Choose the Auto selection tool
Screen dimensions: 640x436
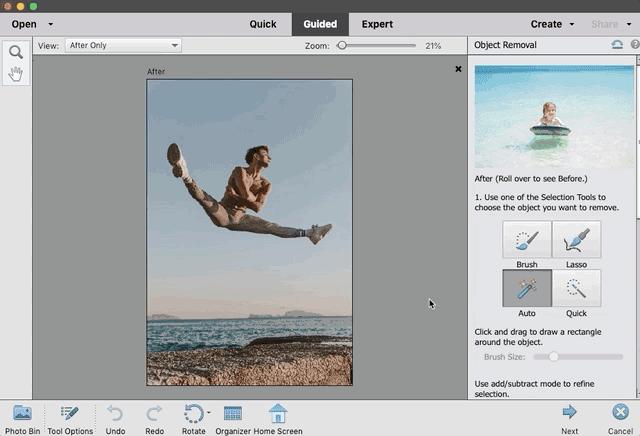coord(527,288)
